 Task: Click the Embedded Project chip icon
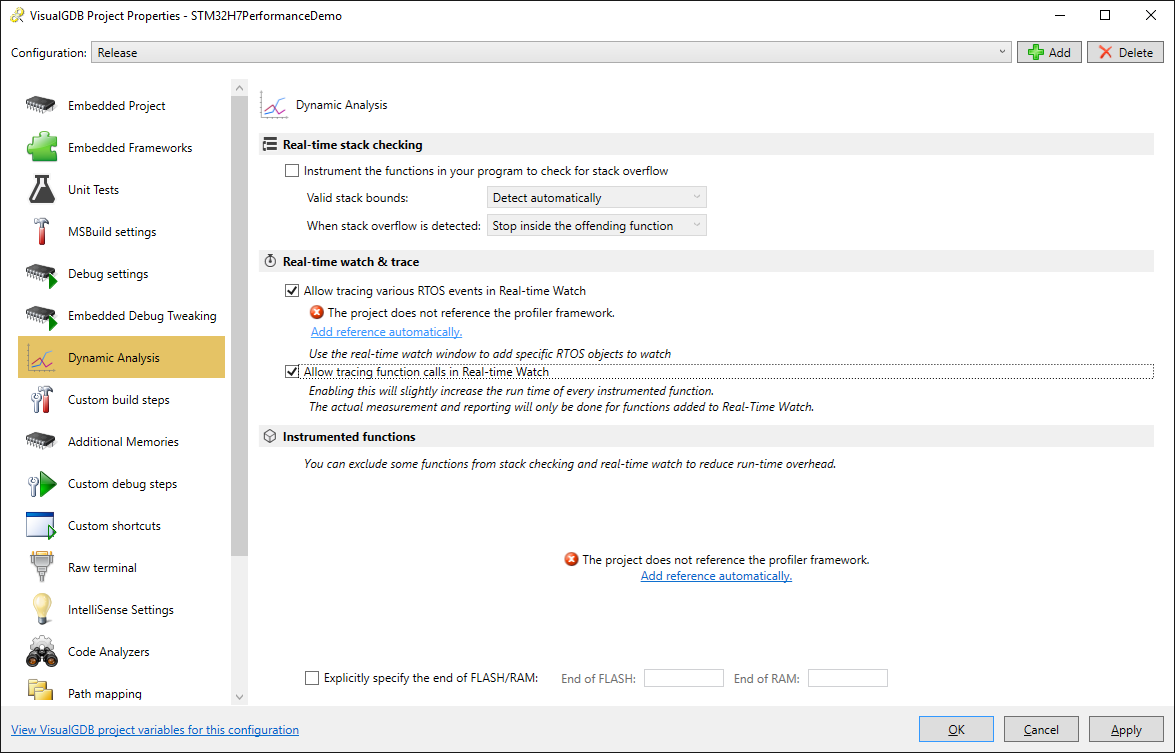click(40, 106)
